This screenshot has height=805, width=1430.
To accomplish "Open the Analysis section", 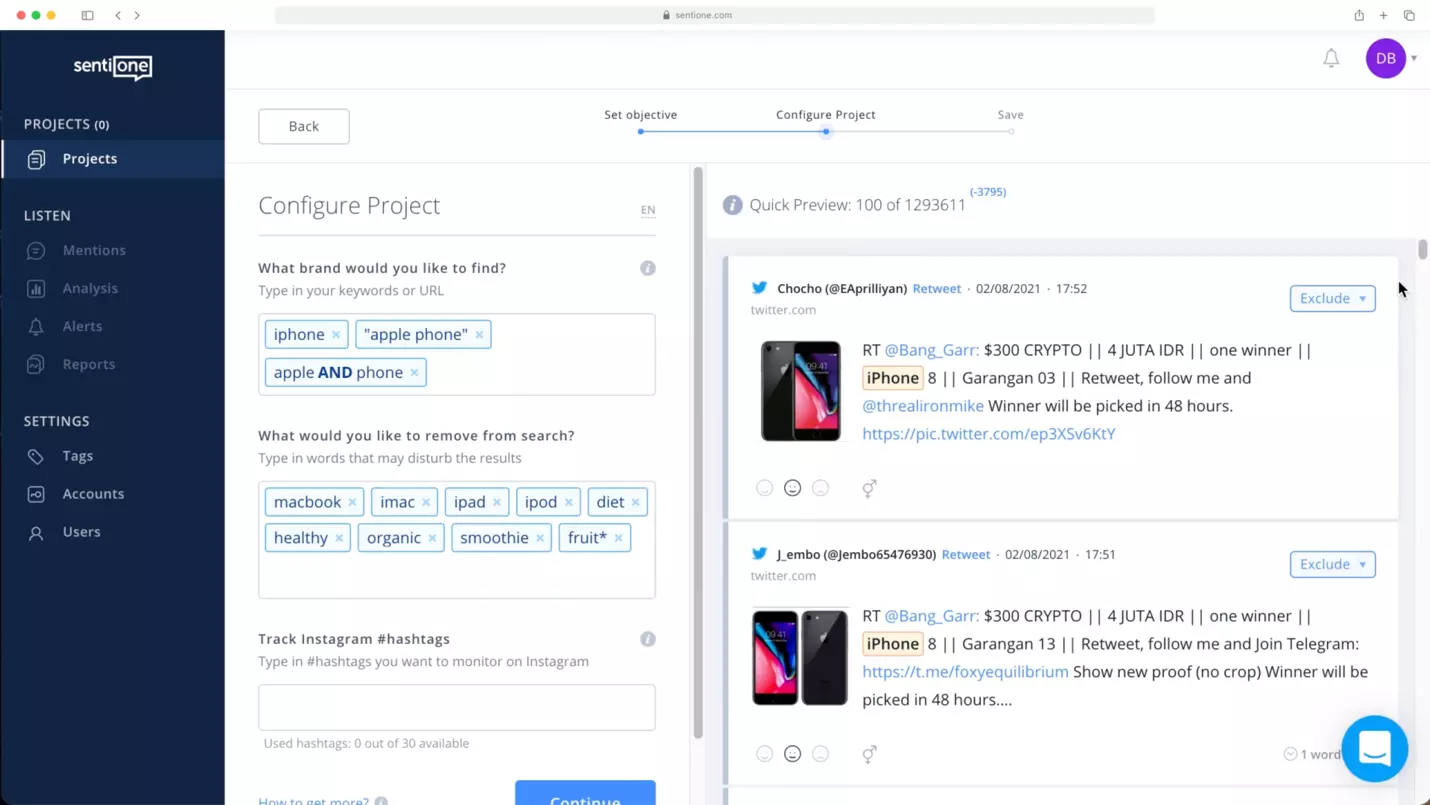I will pos(90,288).
